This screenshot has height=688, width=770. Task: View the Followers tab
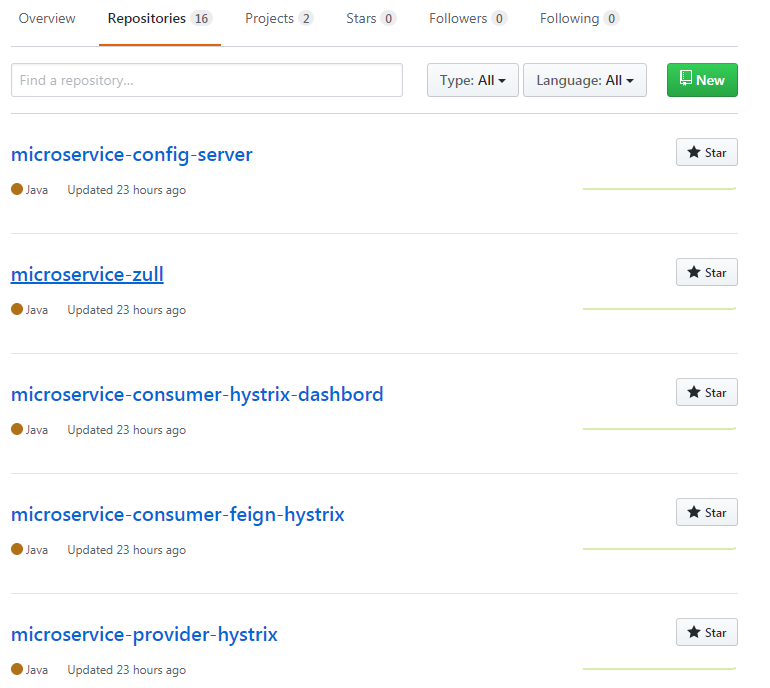pos(467,19)
